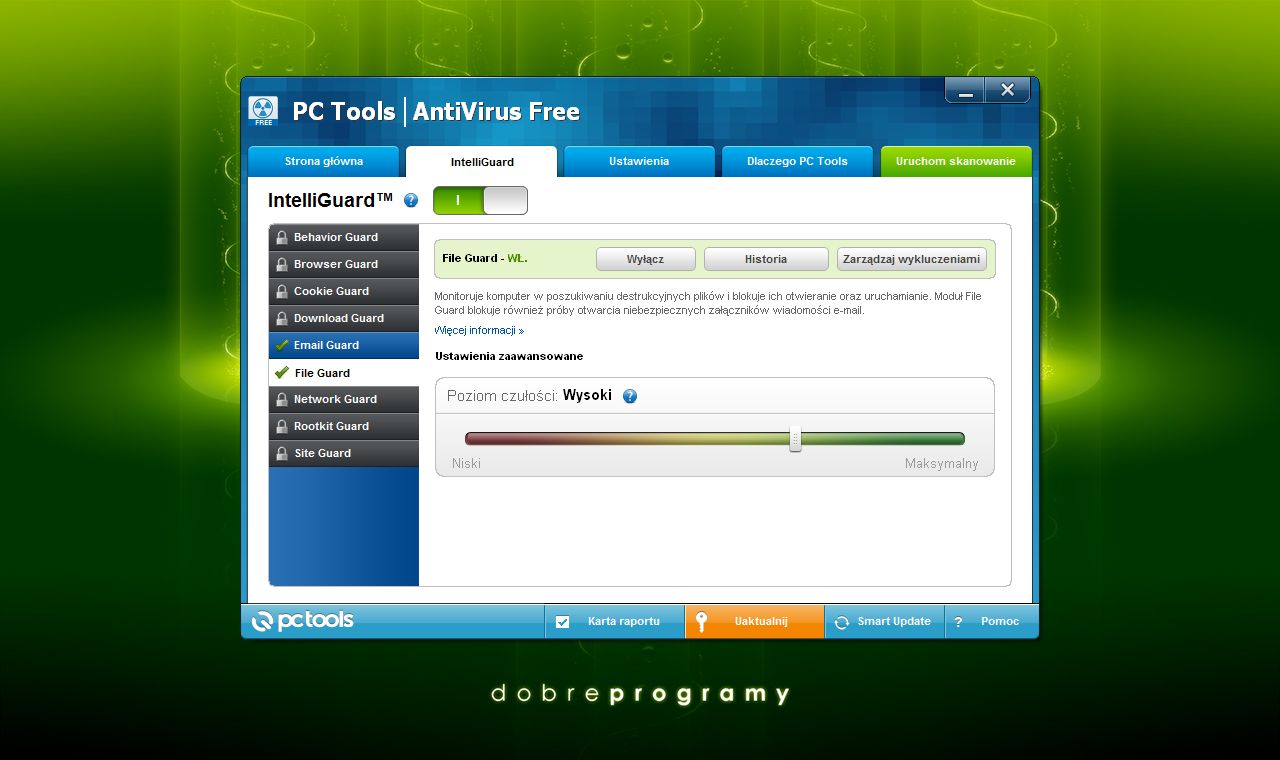Click Zarządzaj wykluczeniami button

pyautogui.click(x=912, y=259)
